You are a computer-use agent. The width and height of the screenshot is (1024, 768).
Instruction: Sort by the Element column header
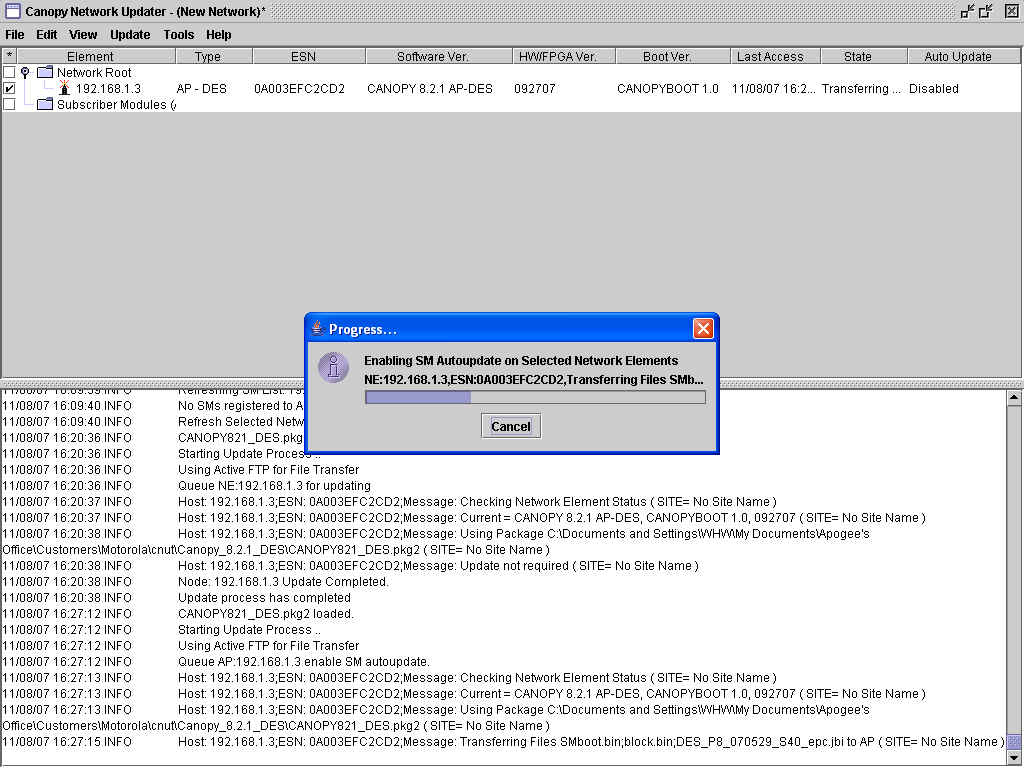90,57
